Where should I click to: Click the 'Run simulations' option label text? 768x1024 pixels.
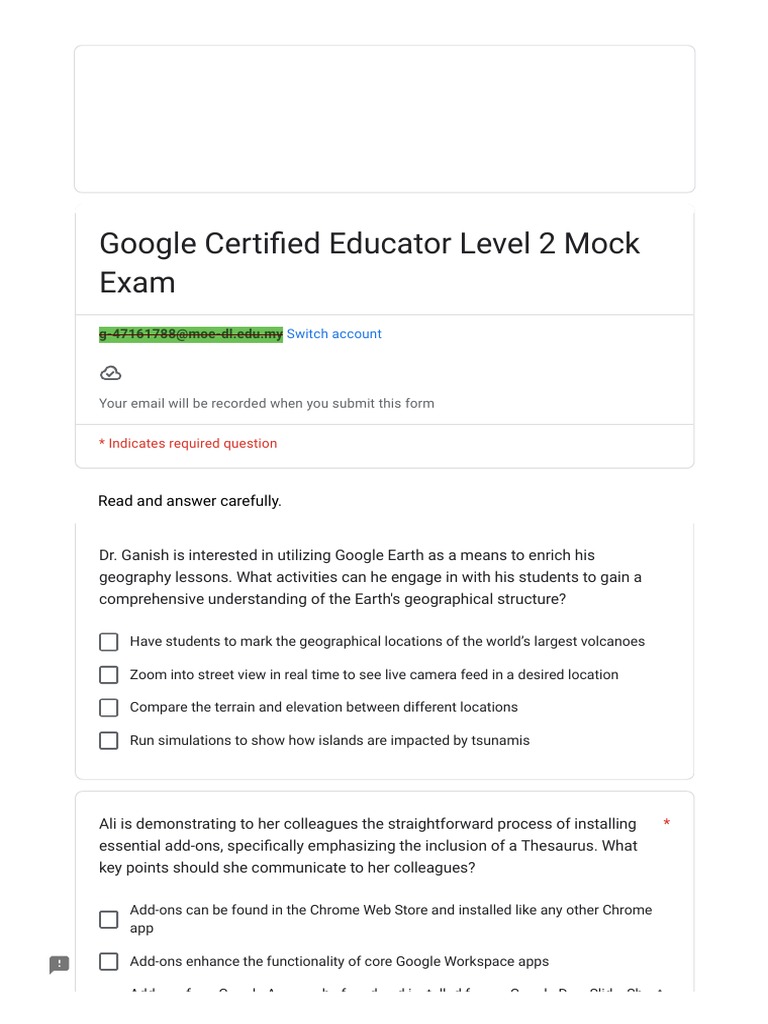point(330,741)
